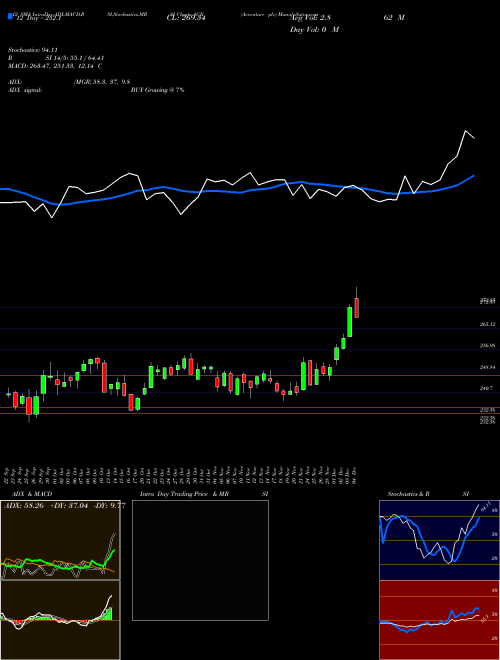Click the 'SI 14/3: 55.1 / 64.41' readout
This screenshot has height=660, width=500.
click(x=75, y=58)
